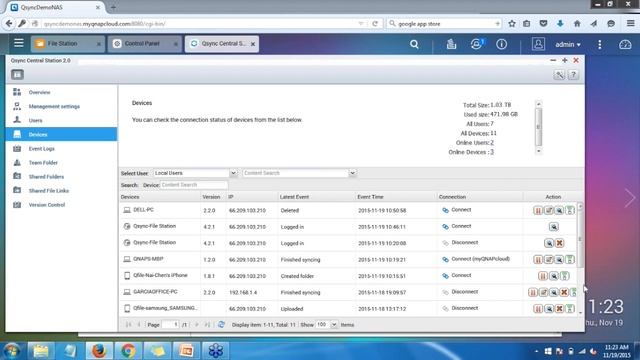Sort by Devices column header
The height and width of the screenshot is (360, 640).
tap(160, 197)
